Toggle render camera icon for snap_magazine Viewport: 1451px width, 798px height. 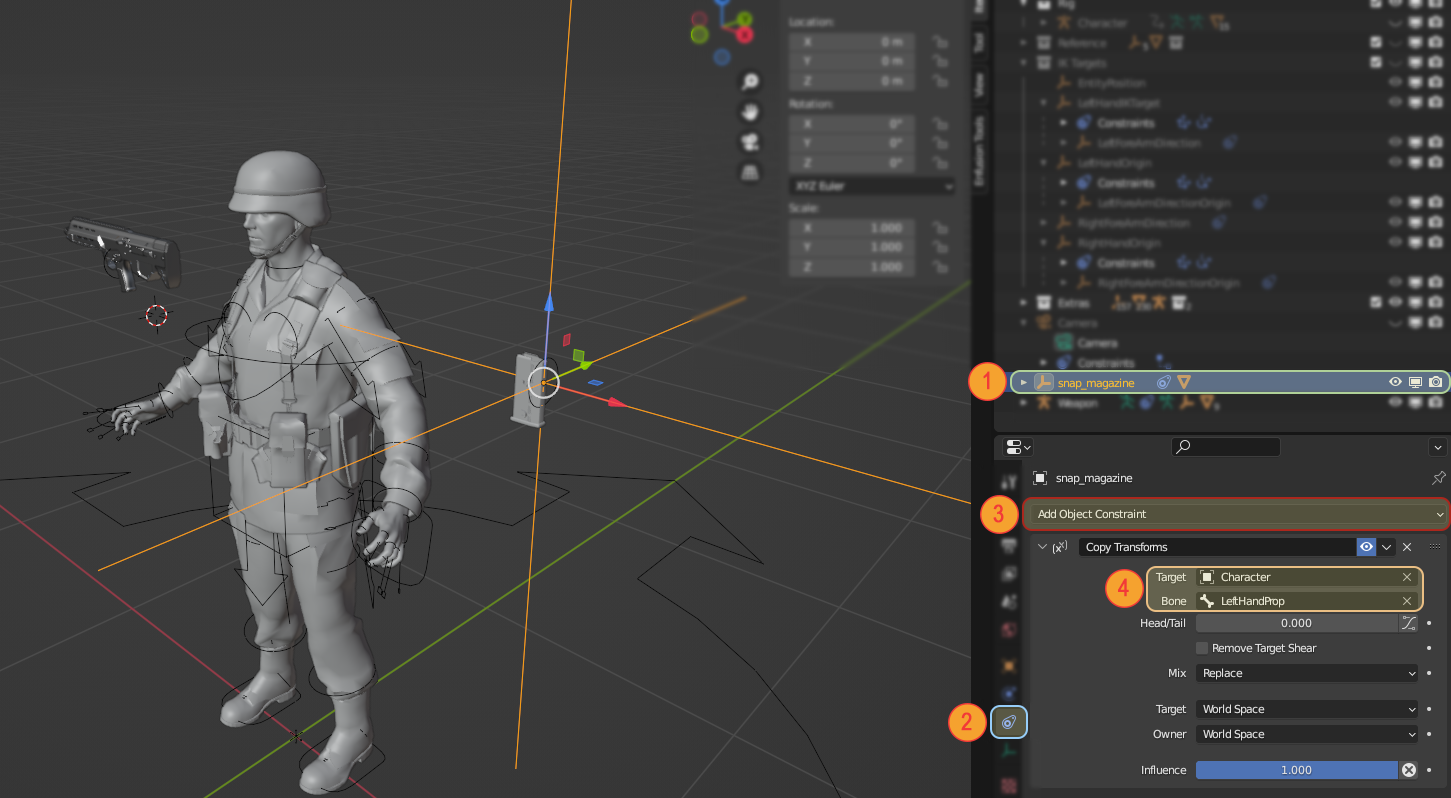point(1435,382)
